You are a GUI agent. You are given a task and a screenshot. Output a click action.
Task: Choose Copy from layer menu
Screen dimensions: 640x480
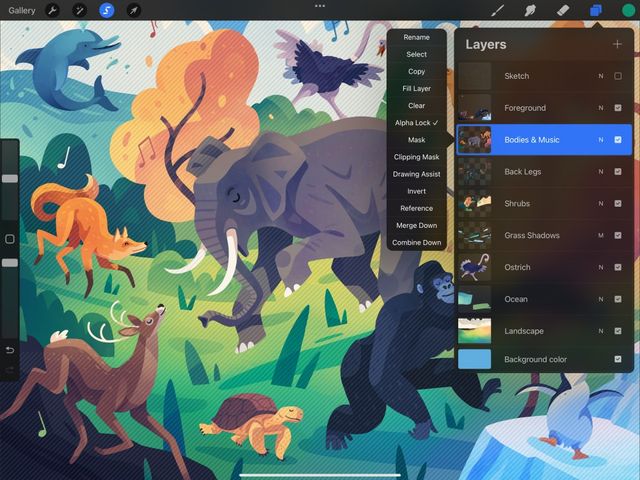(416, 71)
